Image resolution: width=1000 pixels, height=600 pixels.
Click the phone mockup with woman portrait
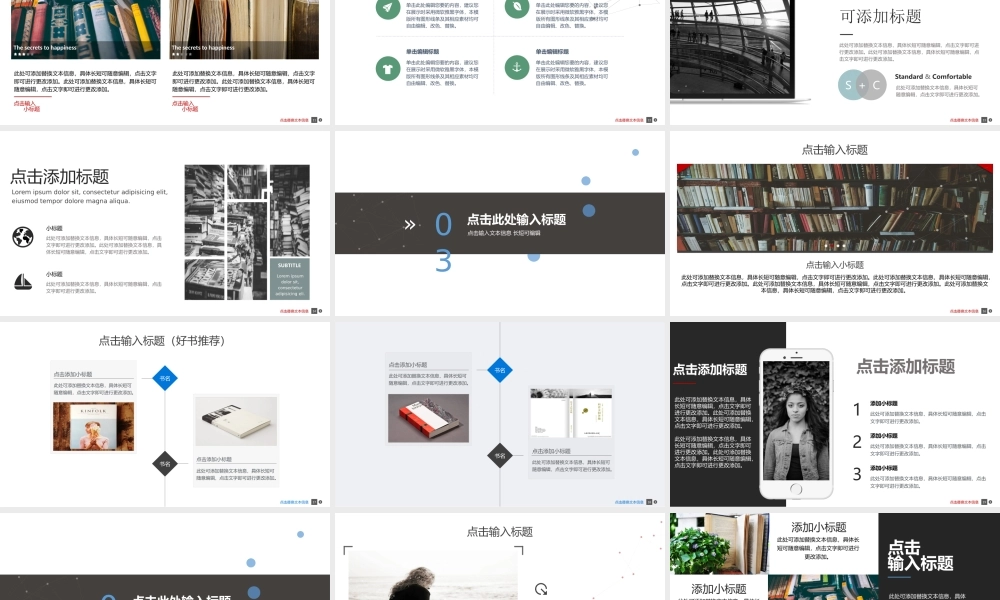click(796, 423)
